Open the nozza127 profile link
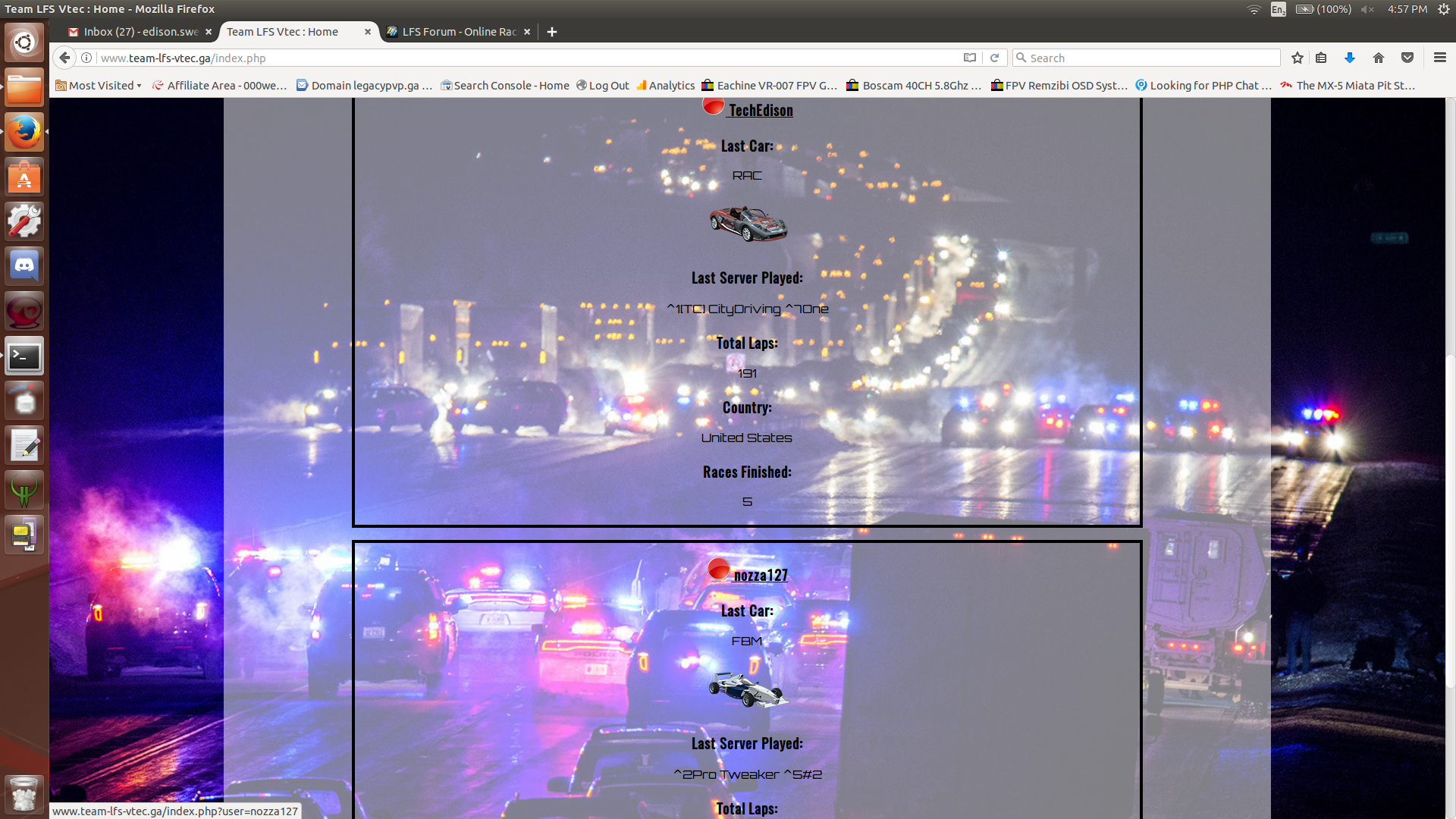 (x=761, y=576)
